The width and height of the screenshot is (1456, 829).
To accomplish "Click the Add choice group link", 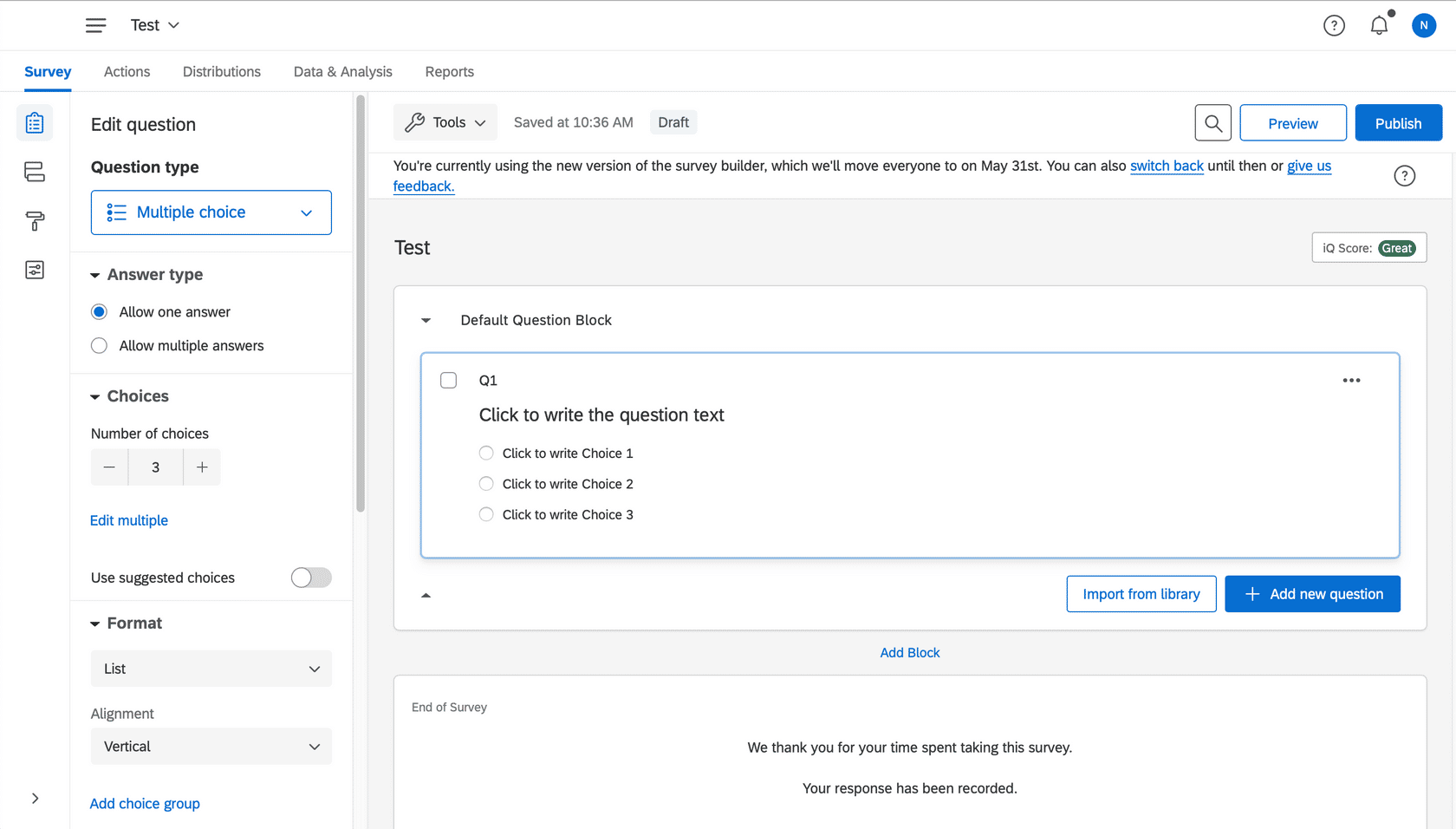I will pos(145,804).
